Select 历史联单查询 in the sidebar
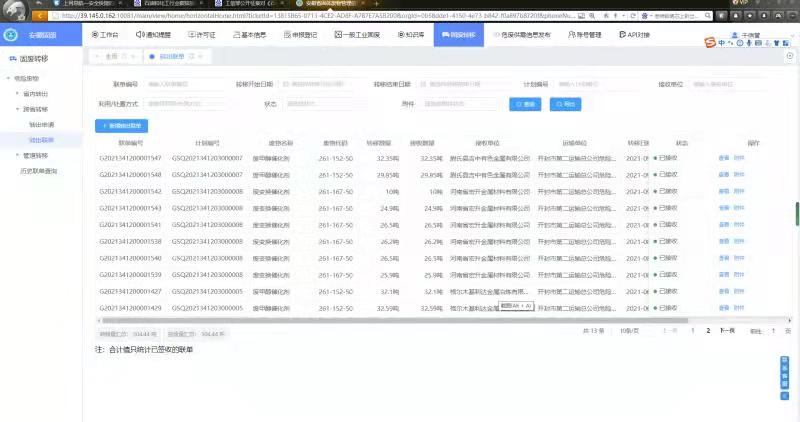This screenshot has width=800, height=422. (x=38, y=172)
